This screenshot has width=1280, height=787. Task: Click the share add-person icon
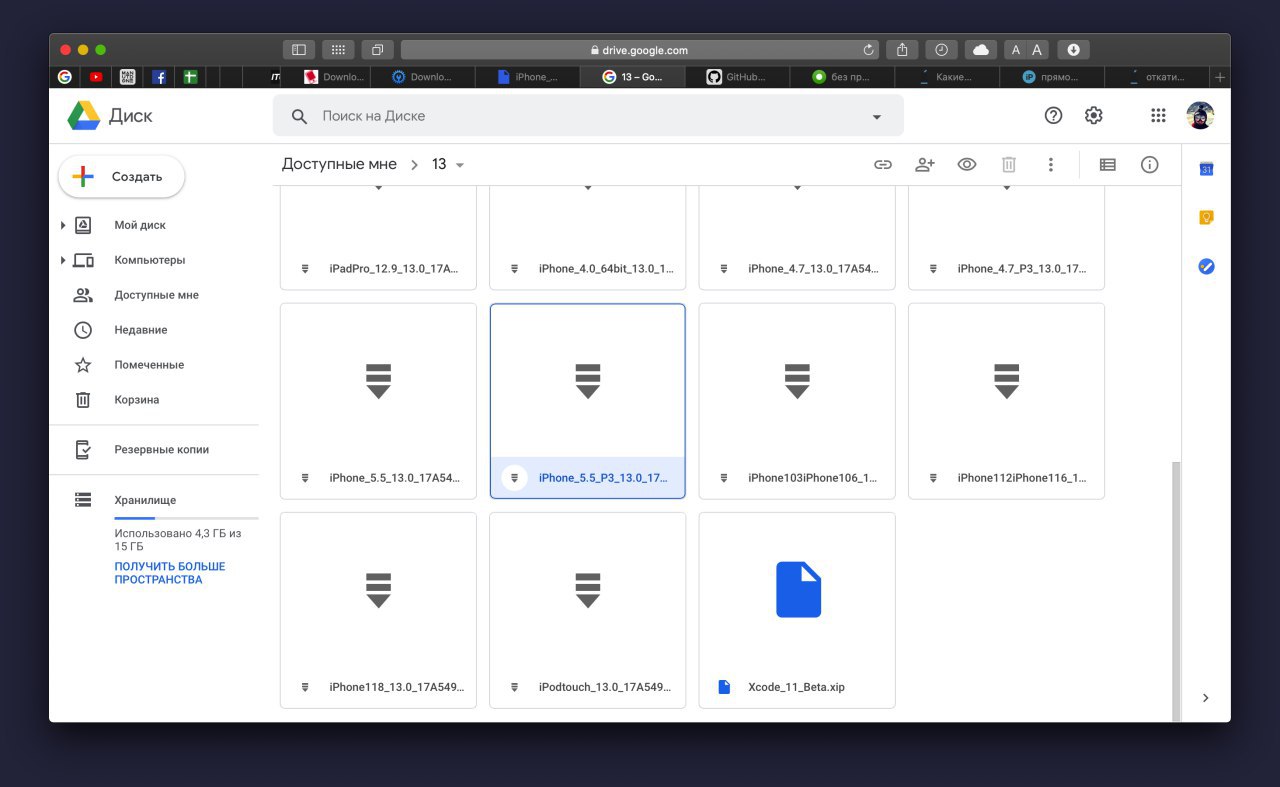coord(925,165)
